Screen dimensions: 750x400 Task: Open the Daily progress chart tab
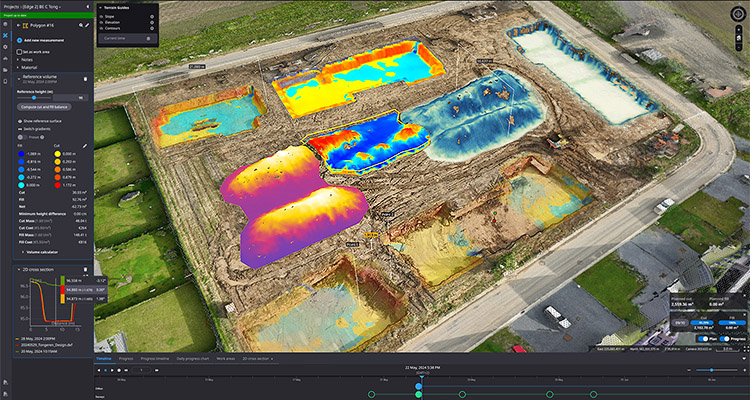[193, 358]
